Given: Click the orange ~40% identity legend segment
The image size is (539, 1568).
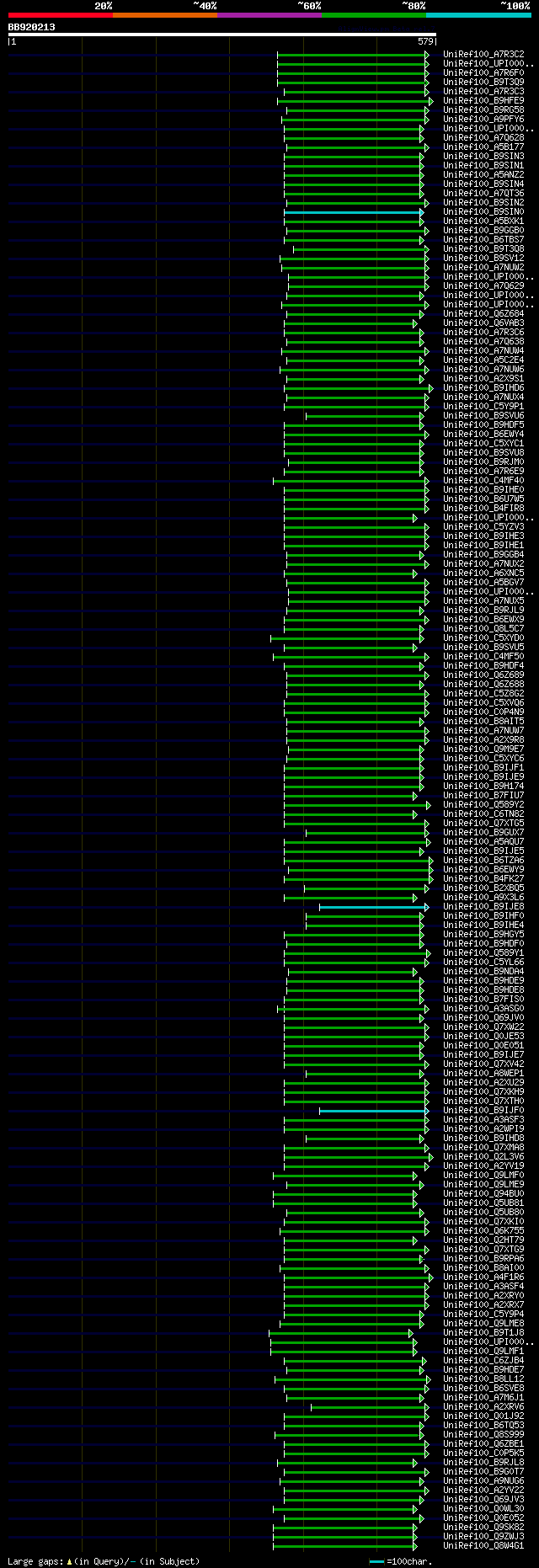Looking at the screenshot, I should tap(164, 15).
